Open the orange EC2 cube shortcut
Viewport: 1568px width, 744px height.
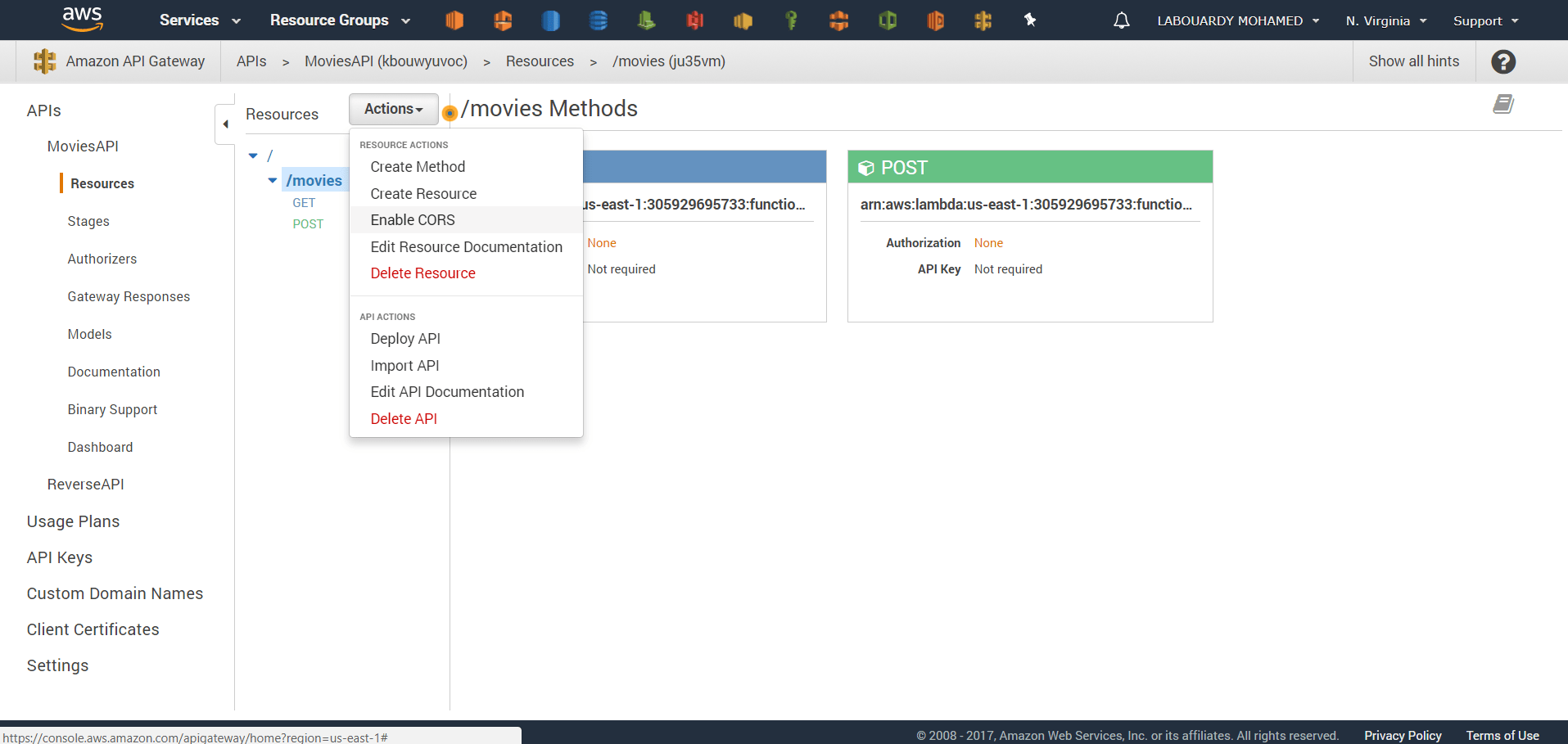pyautogui.click(x=454, y=20)
